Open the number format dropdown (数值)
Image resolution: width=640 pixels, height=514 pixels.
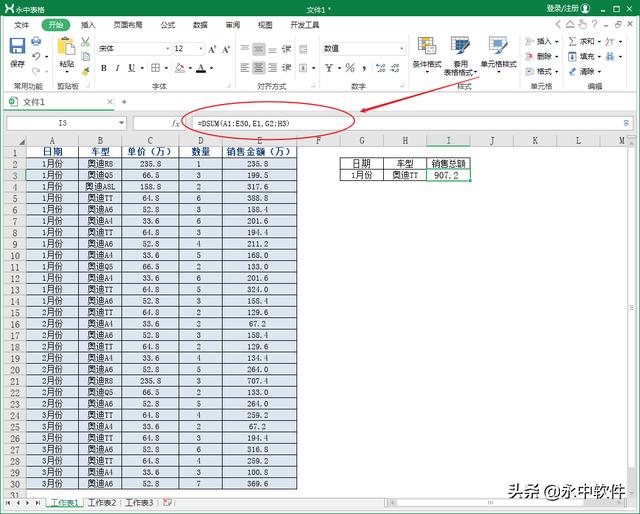click(402, 49)
